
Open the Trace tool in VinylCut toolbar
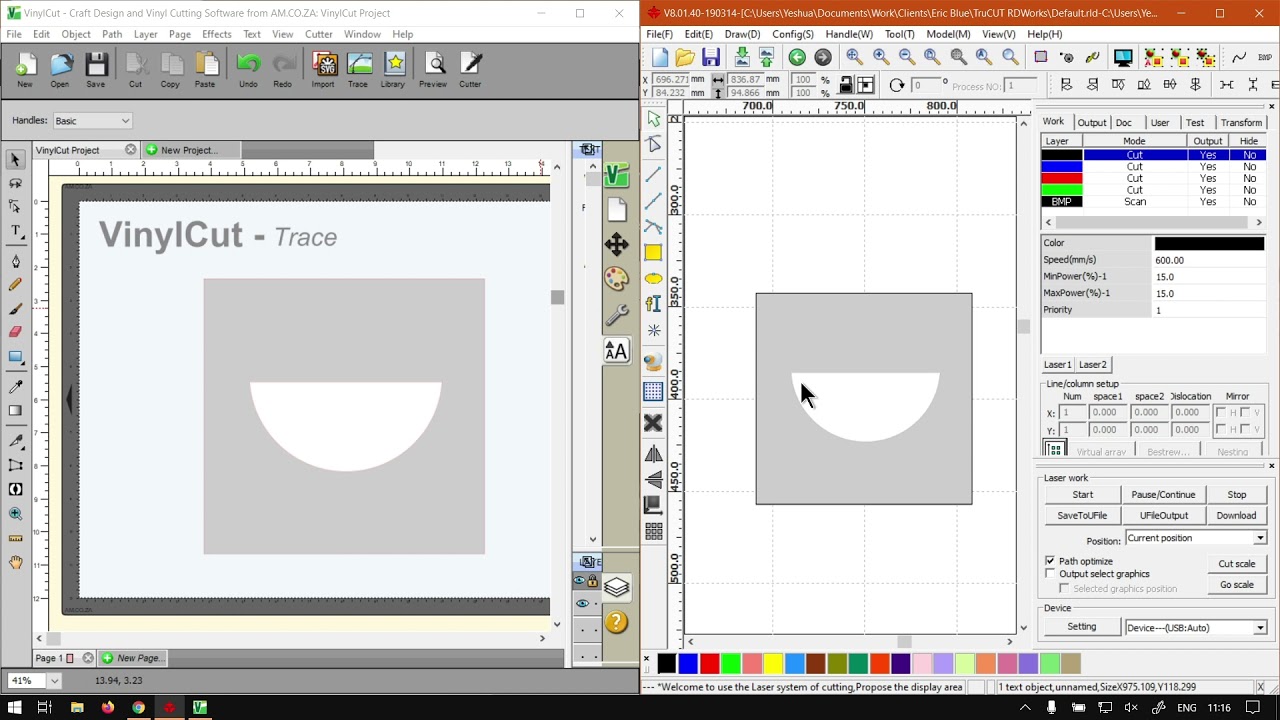coord(358,70)
